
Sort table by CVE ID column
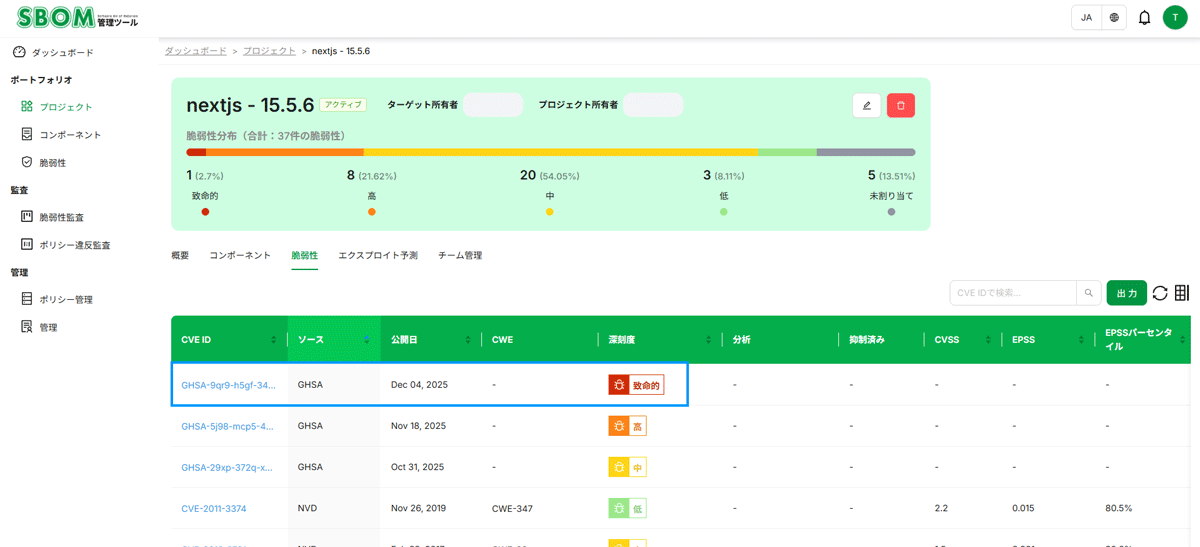pyautogui.click(x=228, y=340)
